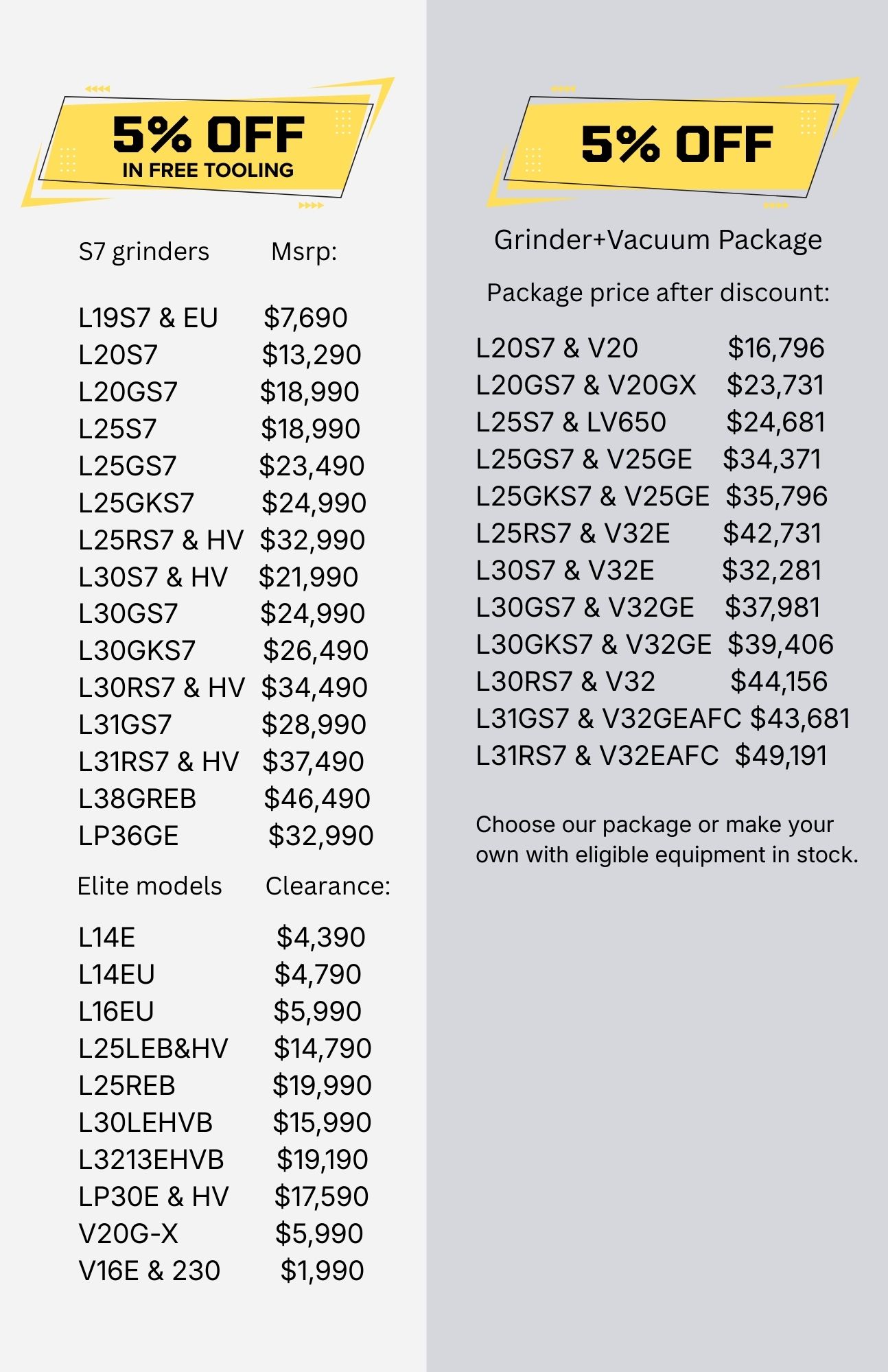
Task: Click the 5% OFF banner above Grinder+Vacuum Package
Action: tap(676, 144)
